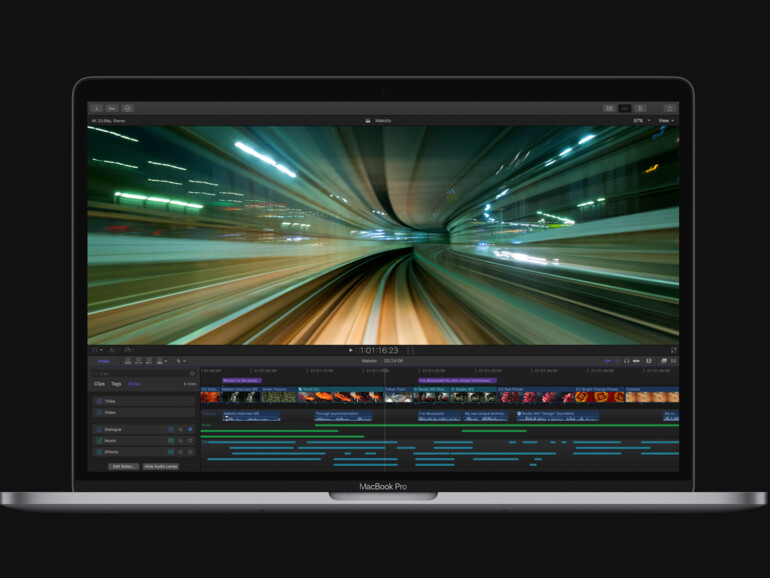Viewport: 770px width, 578px height.
Task: Click the Hide Audio Lanes button
Action: click(x=160, y=466)
